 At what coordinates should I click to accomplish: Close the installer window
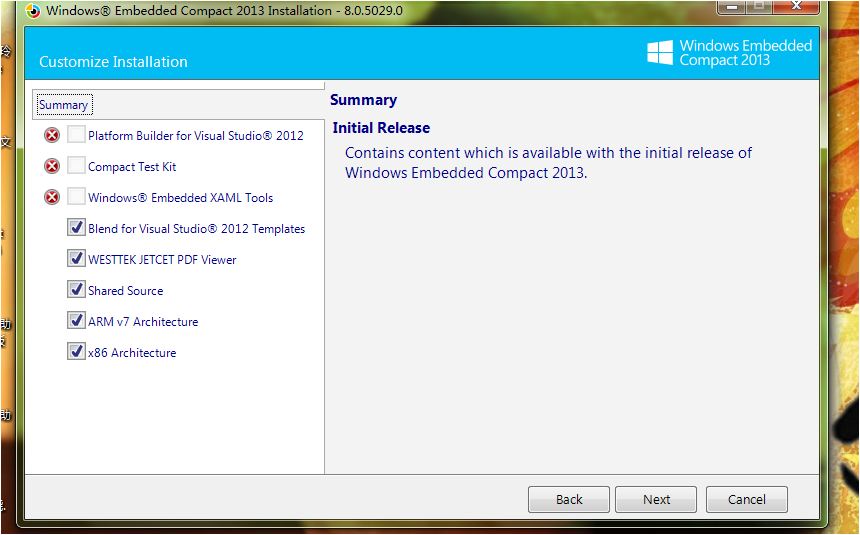[796, 7]
